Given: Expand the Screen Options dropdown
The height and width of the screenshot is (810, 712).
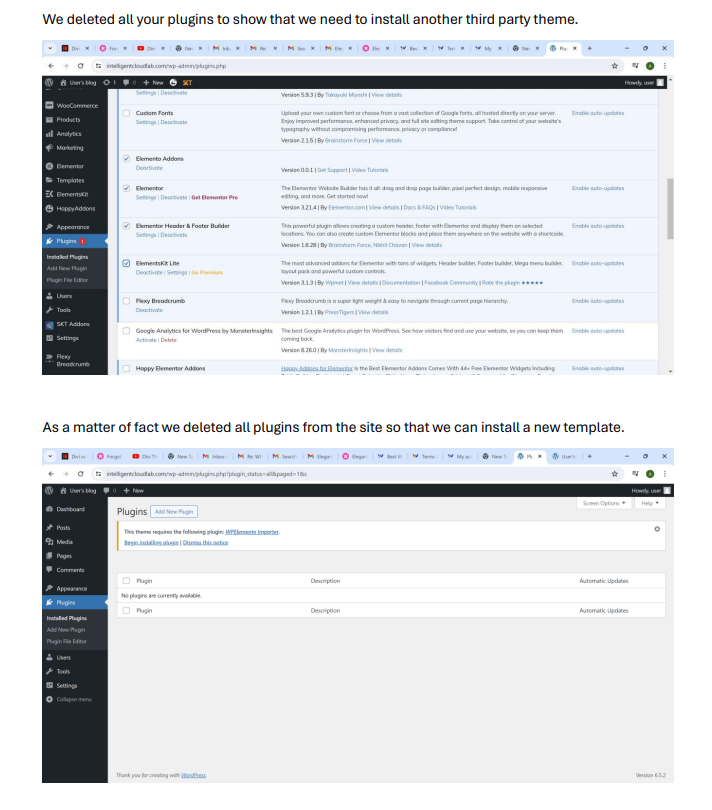Looking at the screenshot, I should (x=603, y=503).
